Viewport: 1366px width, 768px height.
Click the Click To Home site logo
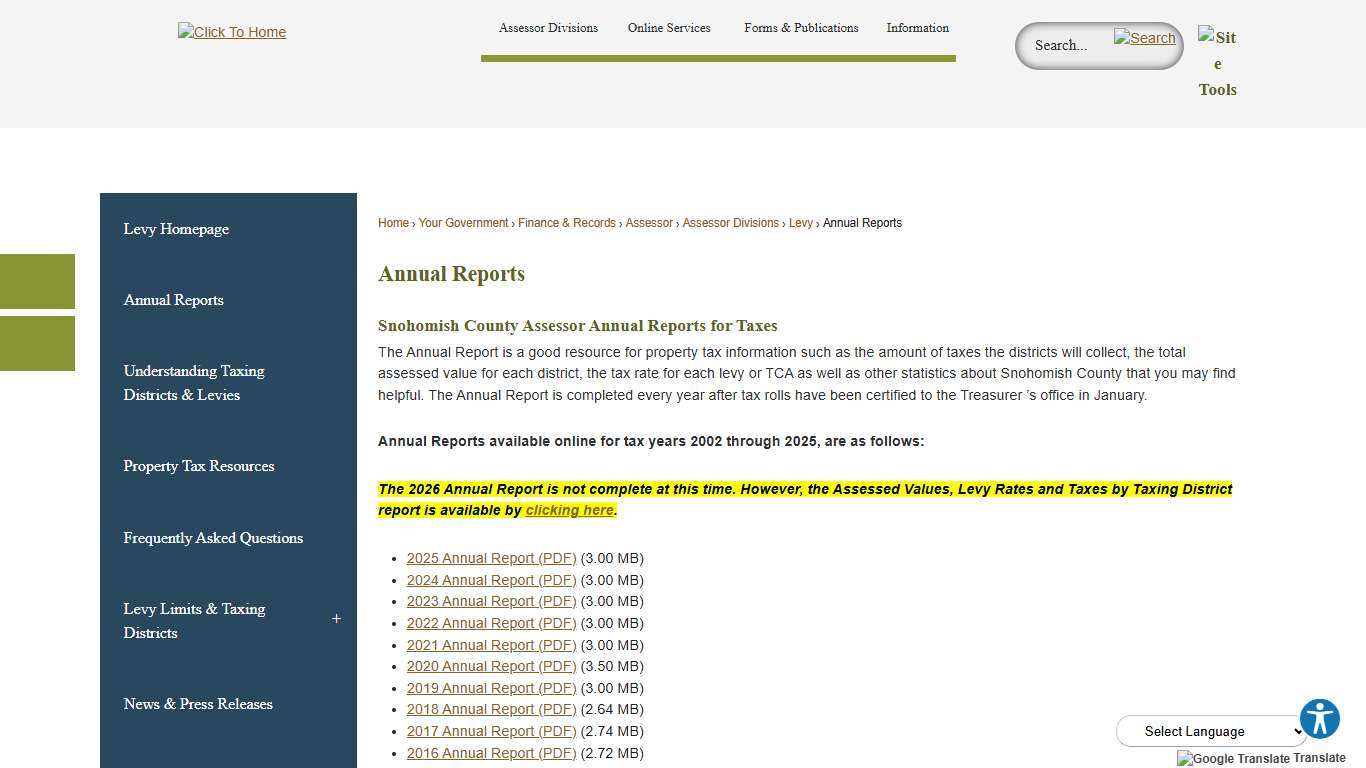click(231, 32)
